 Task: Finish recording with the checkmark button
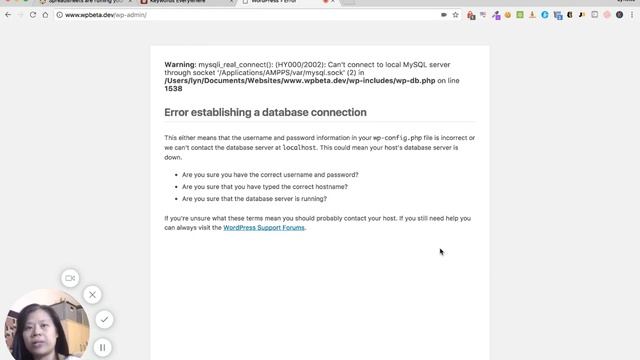[104, 319]
